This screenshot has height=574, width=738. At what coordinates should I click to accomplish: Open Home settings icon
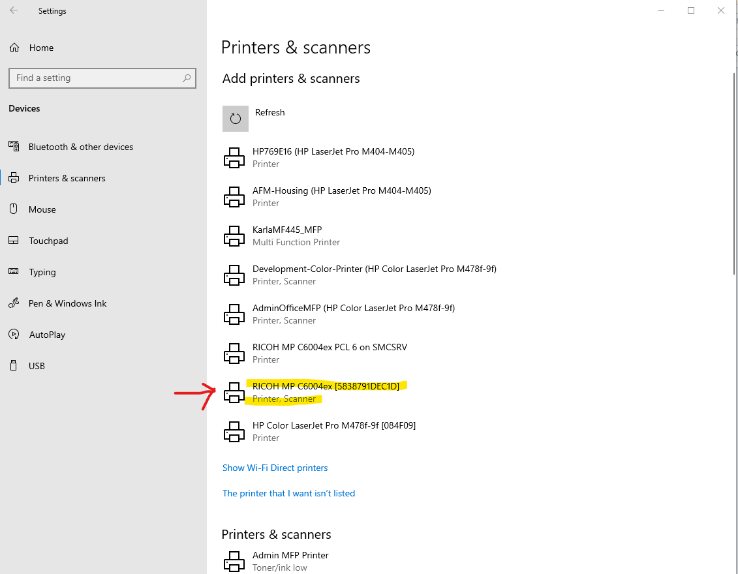[x=15, y=48]
